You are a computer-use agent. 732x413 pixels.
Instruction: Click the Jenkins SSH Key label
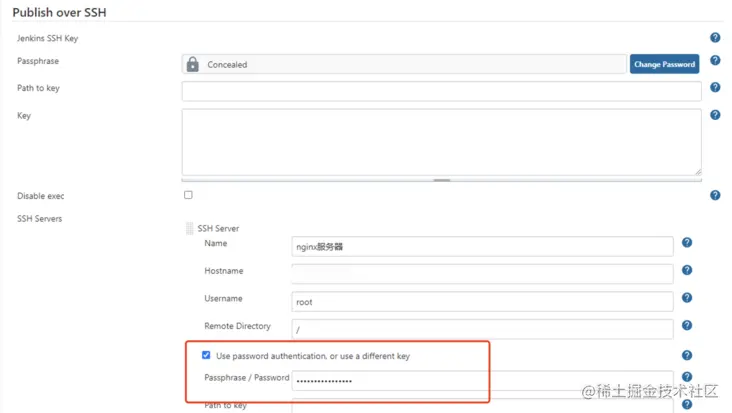(x=47, y=38)
